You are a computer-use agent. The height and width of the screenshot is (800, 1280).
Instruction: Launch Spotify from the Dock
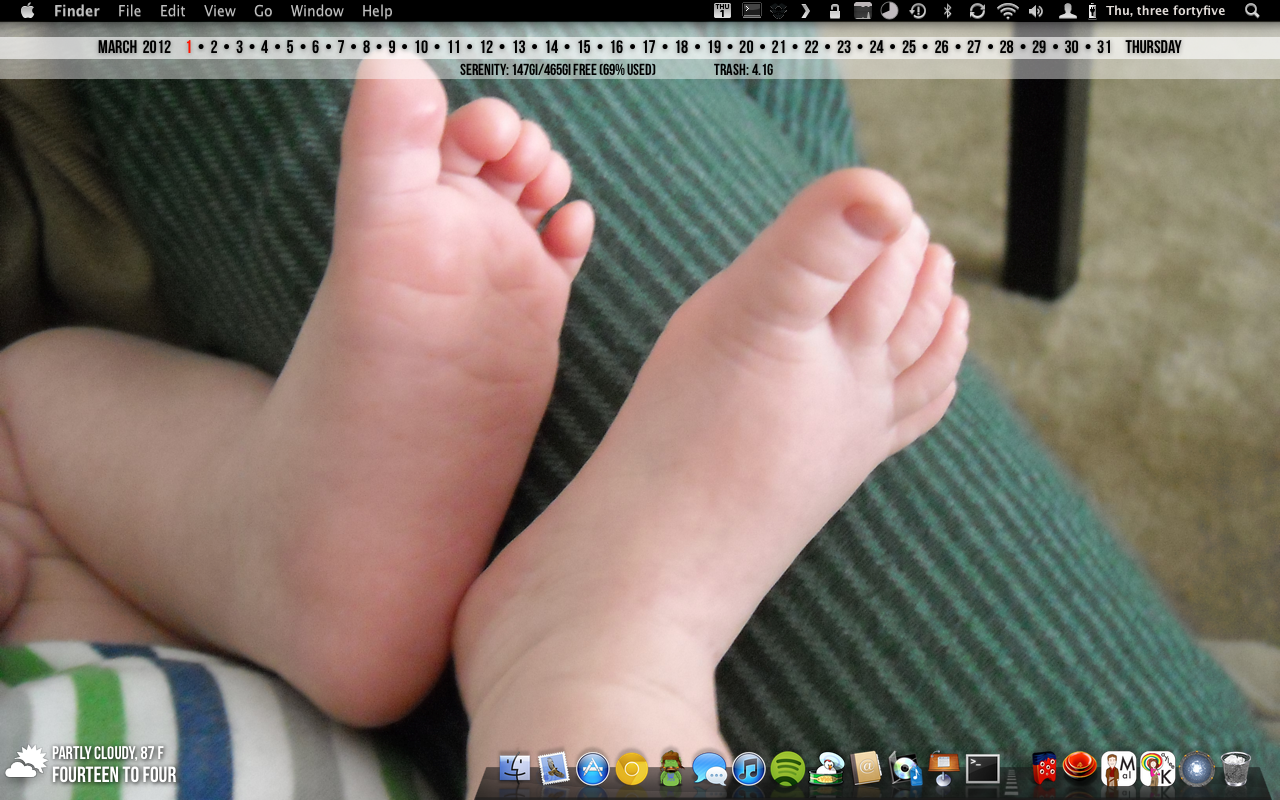point(788,769)
